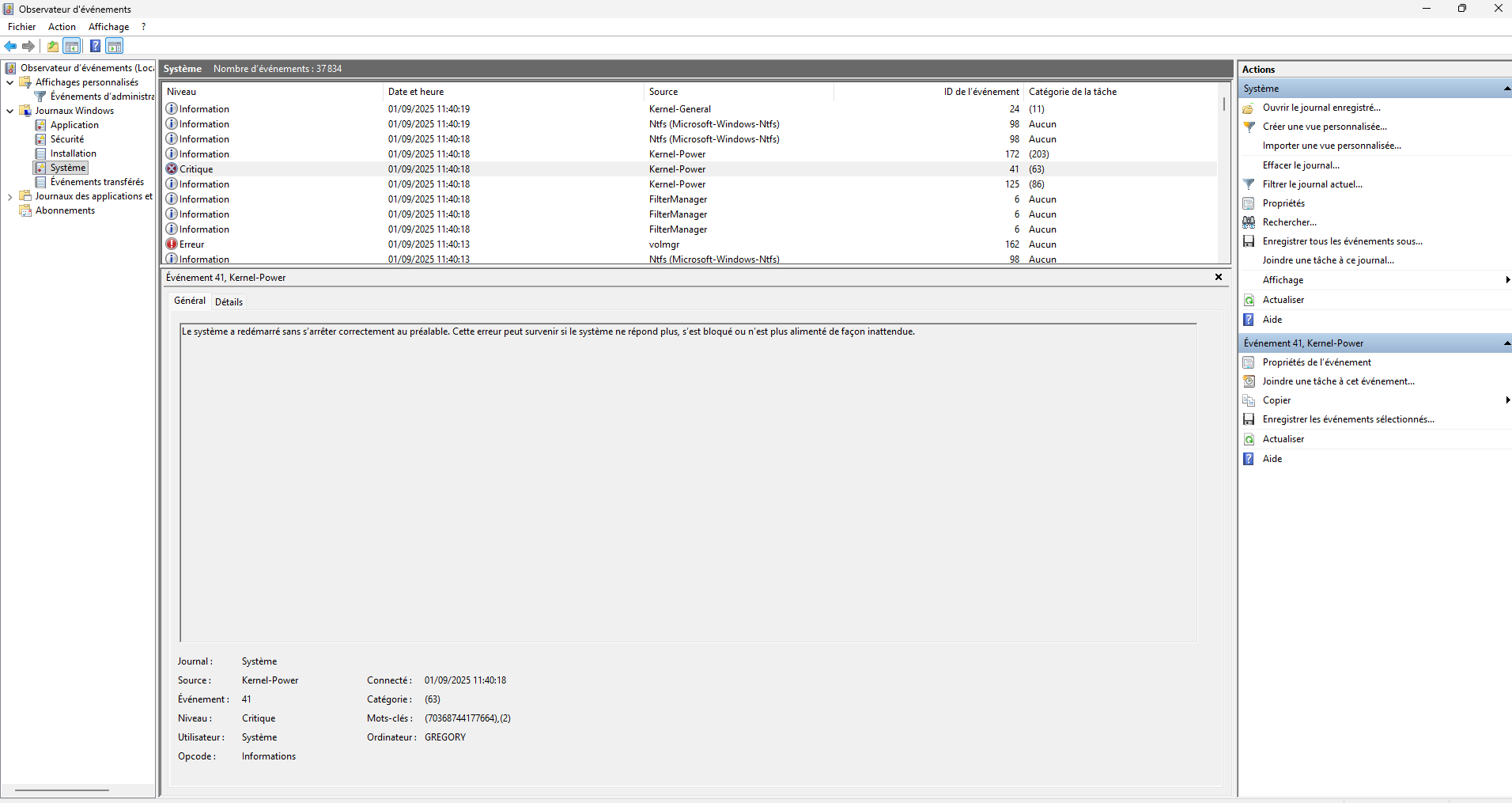This screenshot has height=803, width=1512.
Task: Open Propriétés de l'événement
Action: 1317,362
